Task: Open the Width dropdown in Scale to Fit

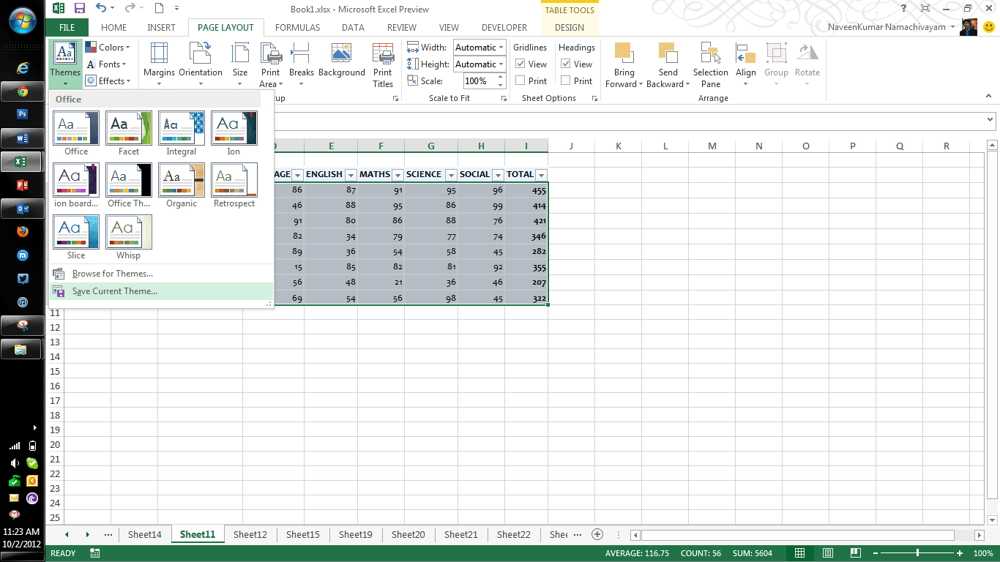Action: point(501,47)
